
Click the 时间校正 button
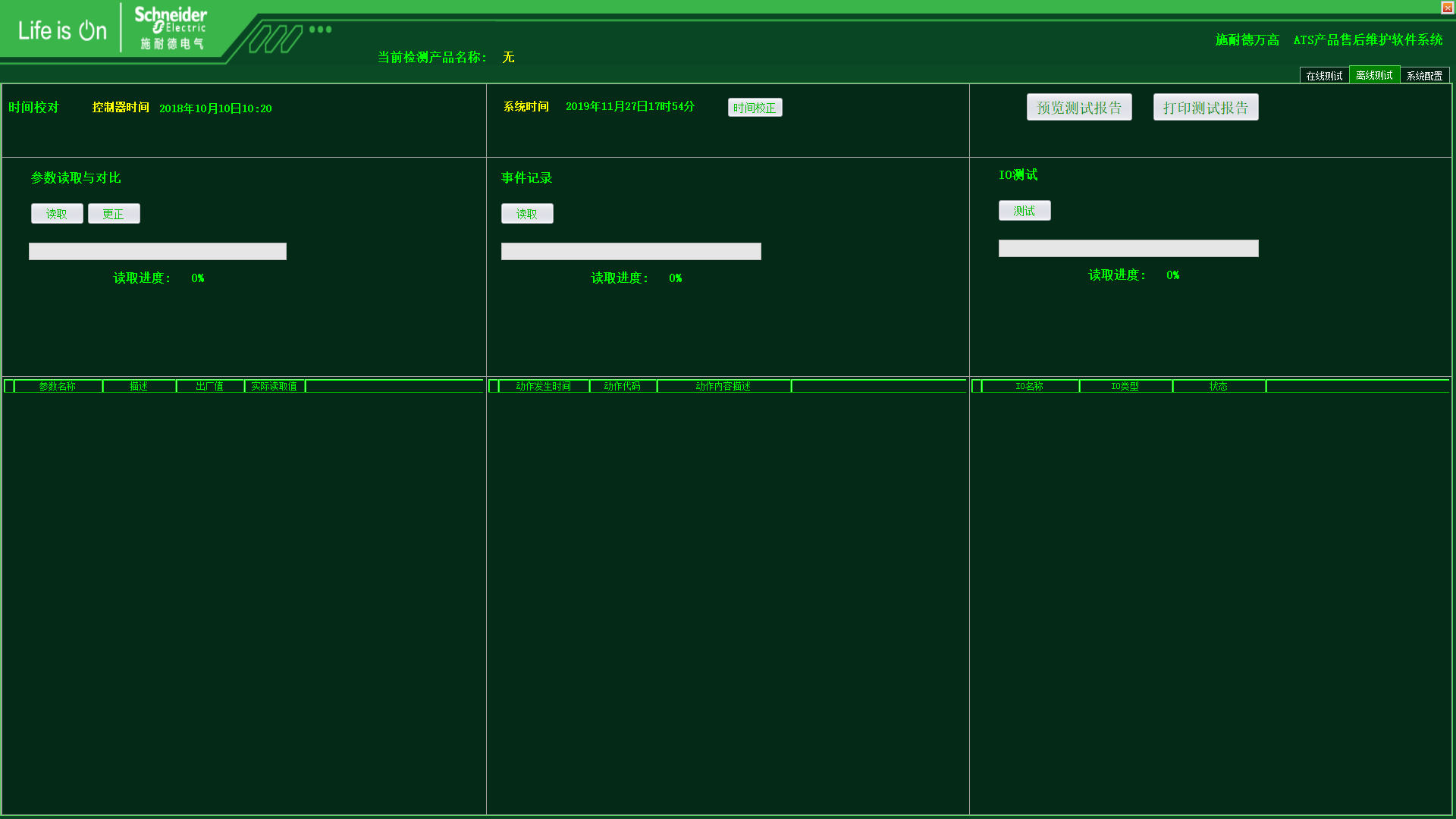click(x=755, y=108)
